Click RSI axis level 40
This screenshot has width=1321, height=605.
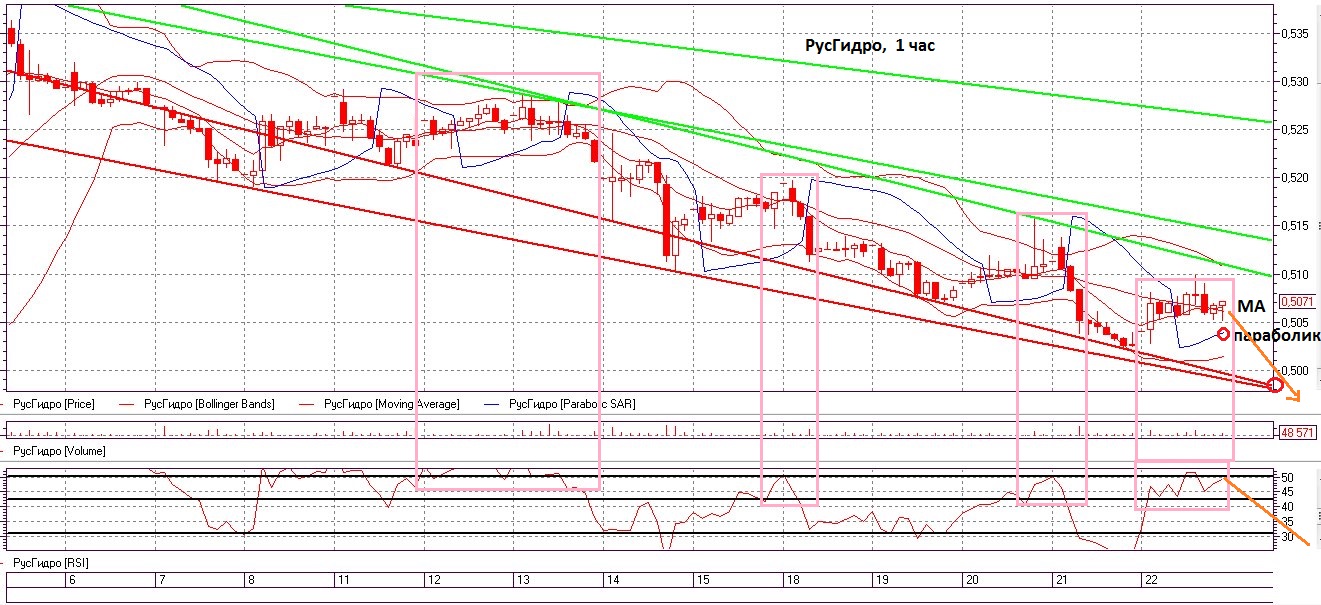coord(1288,506)
